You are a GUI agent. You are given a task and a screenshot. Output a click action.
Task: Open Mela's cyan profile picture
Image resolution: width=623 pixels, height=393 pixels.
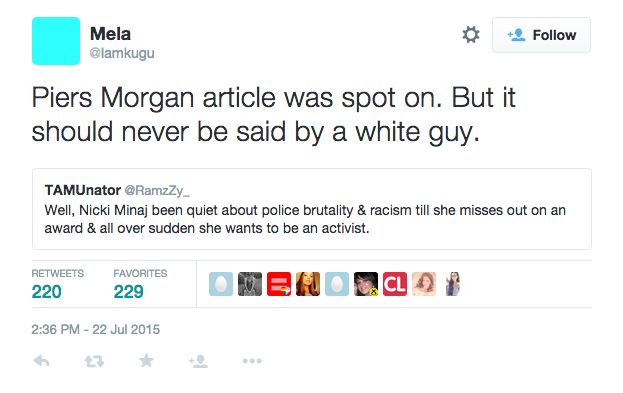56,41
